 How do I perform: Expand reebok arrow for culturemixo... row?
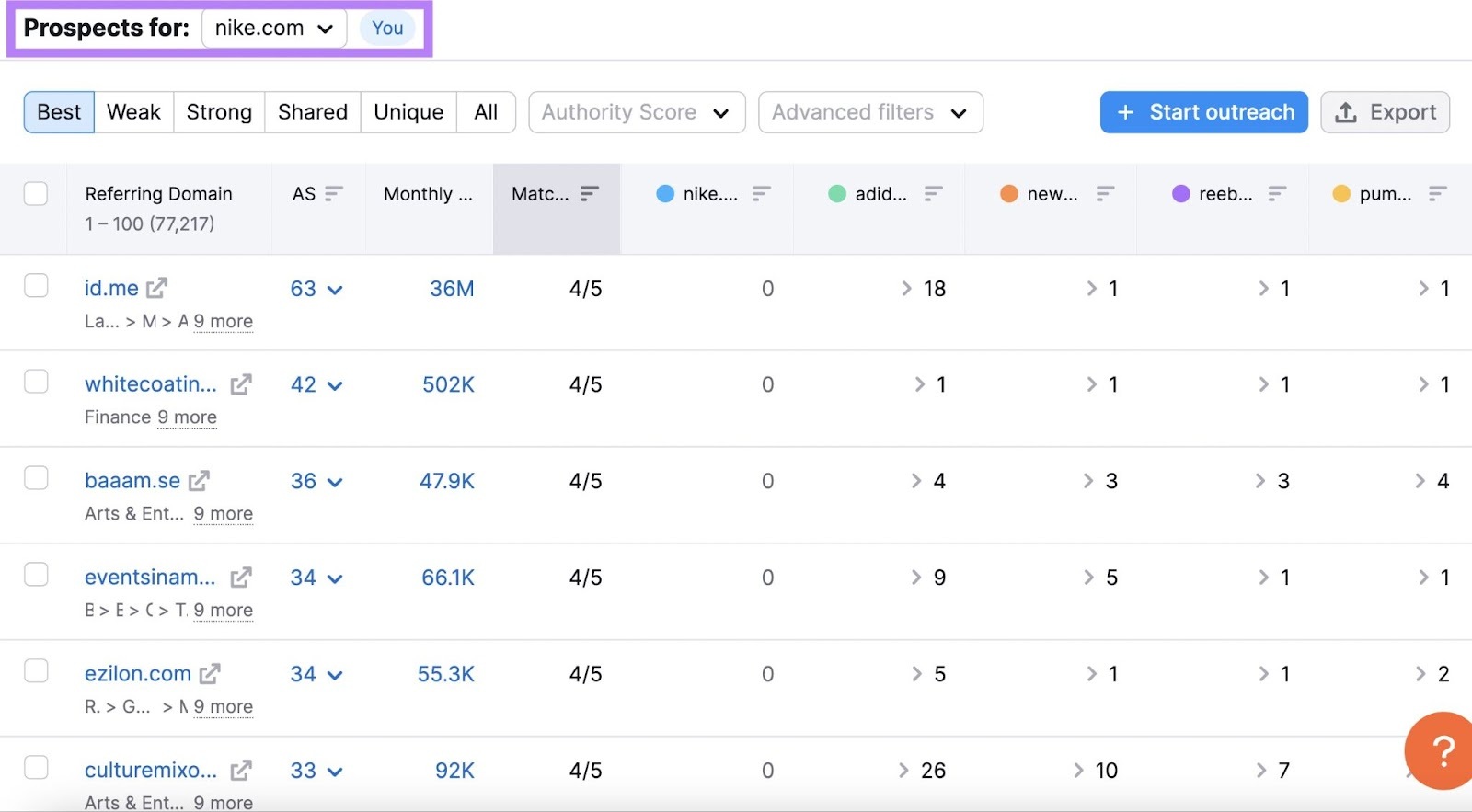tap(1261, 771)
